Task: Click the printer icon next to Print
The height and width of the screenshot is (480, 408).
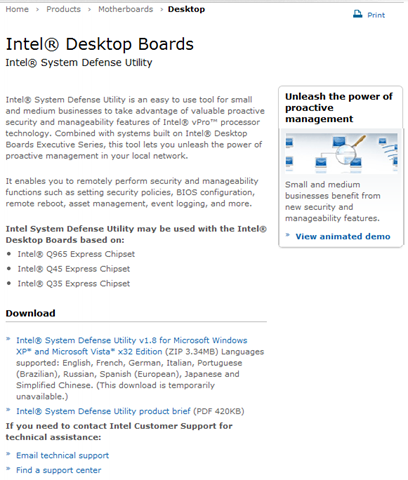Action: (357, 14)
